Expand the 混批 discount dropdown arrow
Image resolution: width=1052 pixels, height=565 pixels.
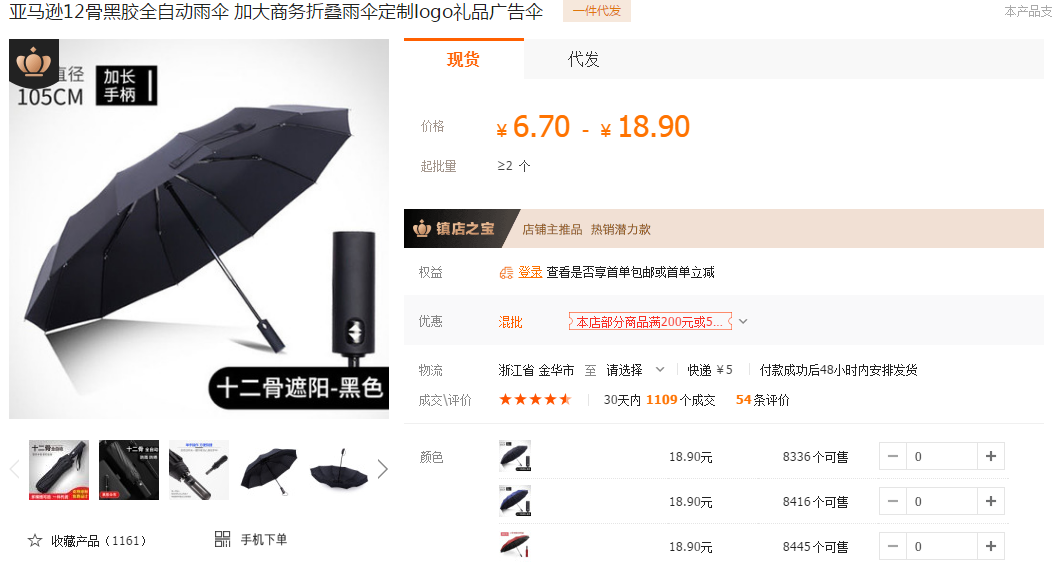[743, 321]
